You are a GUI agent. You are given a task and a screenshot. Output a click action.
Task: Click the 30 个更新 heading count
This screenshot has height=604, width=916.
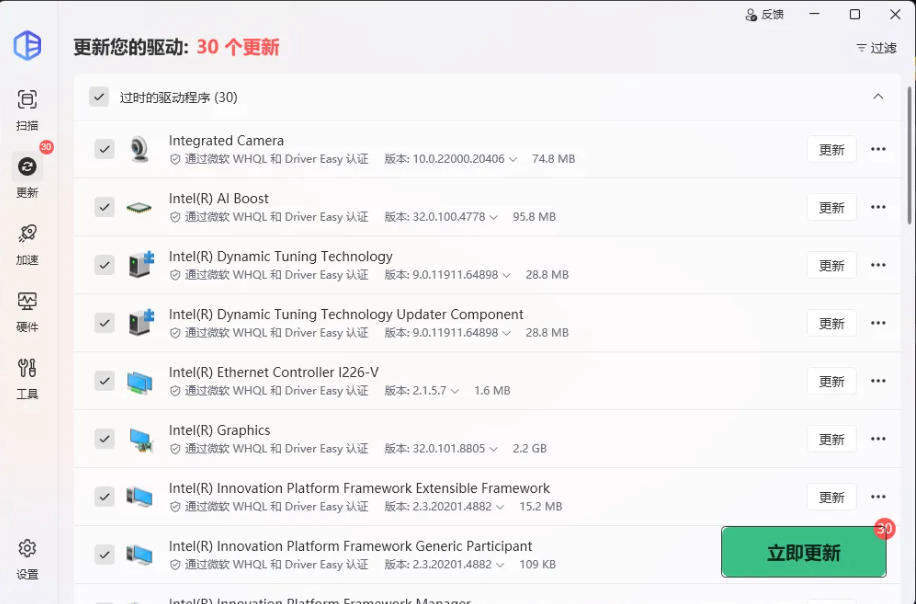(x=238, y=47)
